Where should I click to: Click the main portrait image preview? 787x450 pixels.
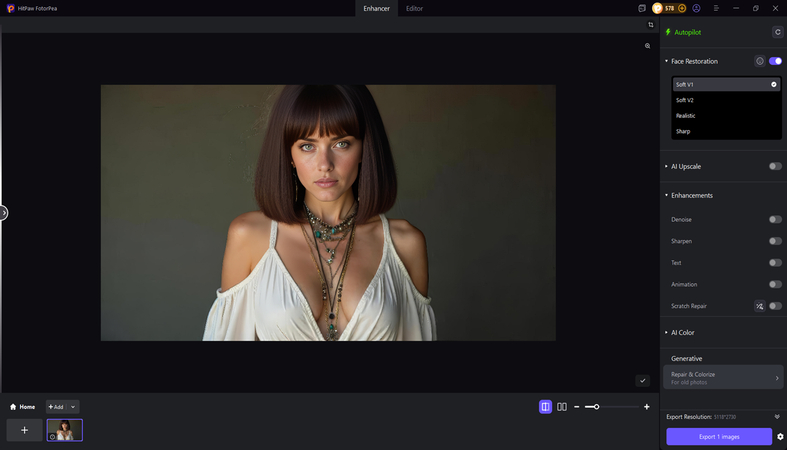328,213
